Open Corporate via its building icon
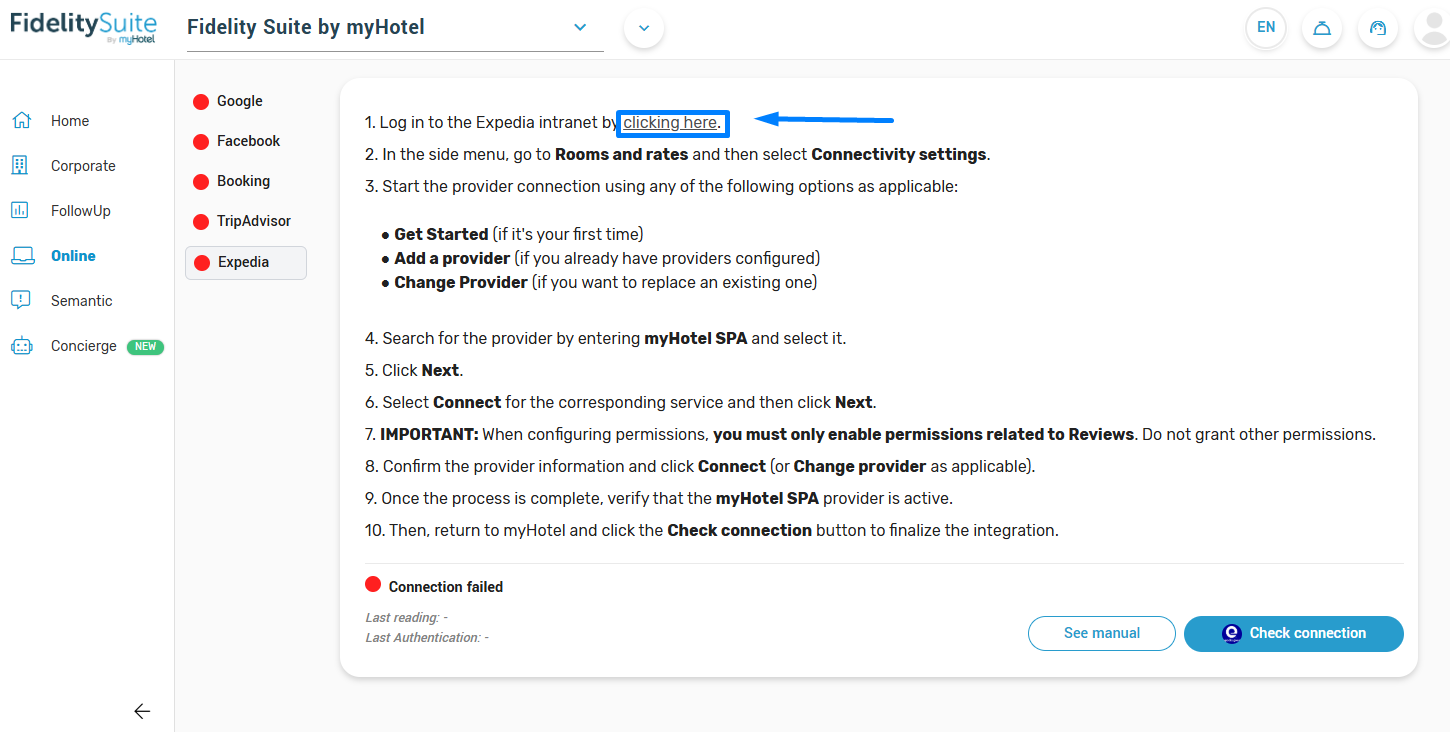 [20, 166]
